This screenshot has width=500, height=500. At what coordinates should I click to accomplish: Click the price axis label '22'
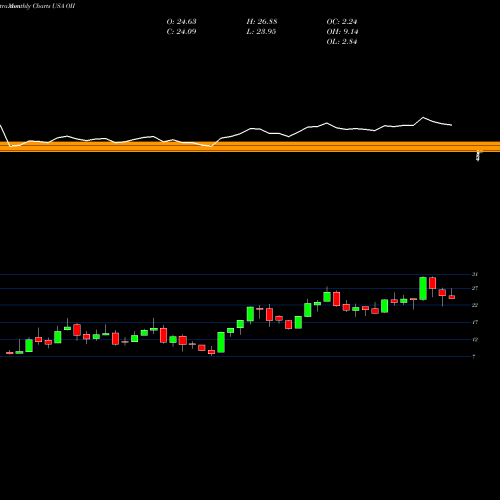tap(475, 305)
